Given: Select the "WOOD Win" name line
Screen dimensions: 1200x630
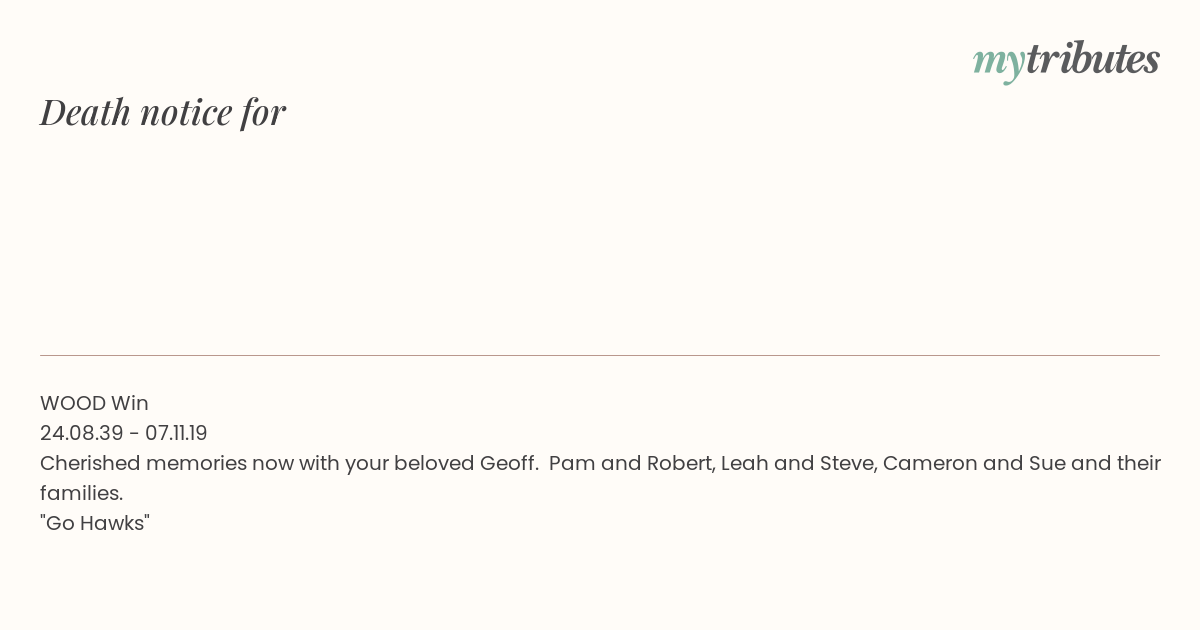Looking at the screenshot, I should coord(94,403).
